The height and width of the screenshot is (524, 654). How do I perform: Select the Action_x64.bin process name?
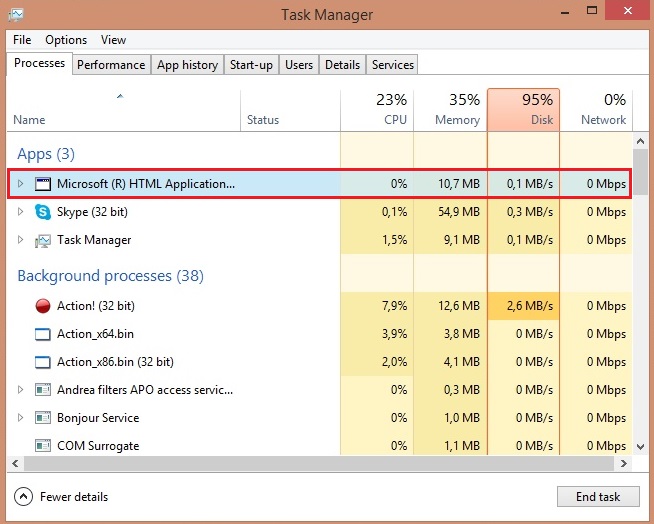pos(95,334)
